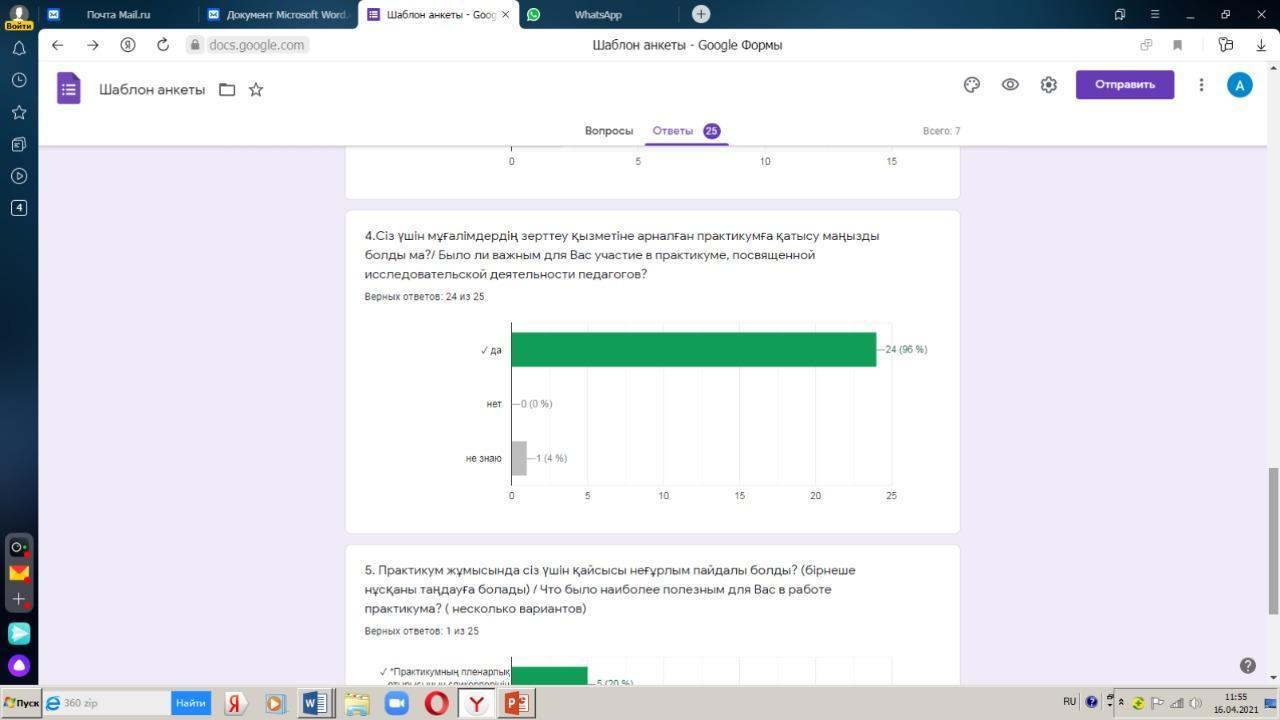This screenshot has height=720, width=1280.
Task: Click Верных ответов: 24 из 25 text
Action: click(x=425, y=297)
